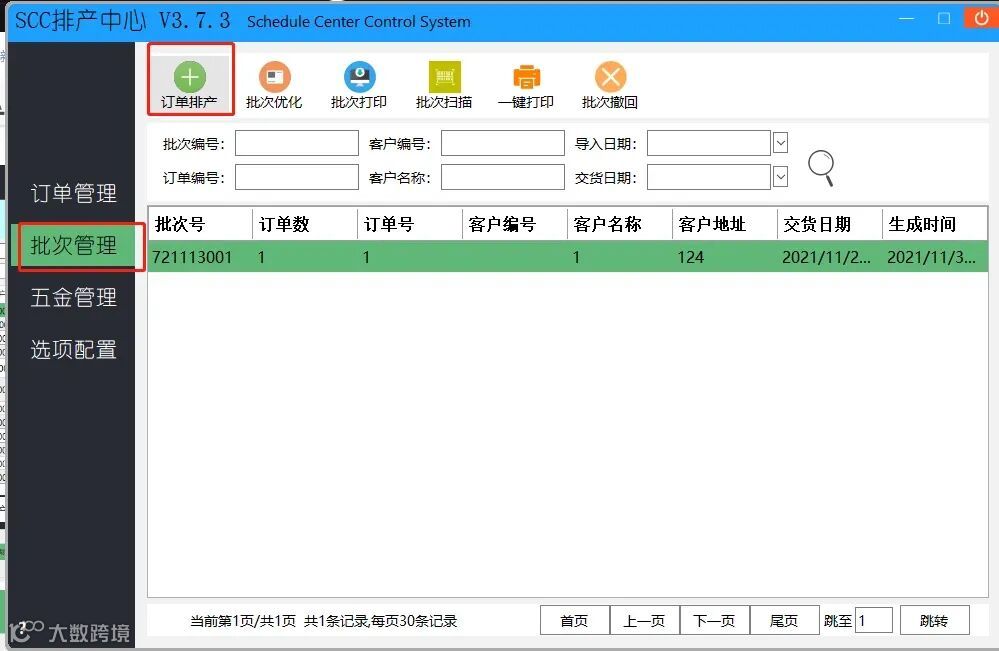
Task: Maximize the SCC window
Action: pos(944,18)
